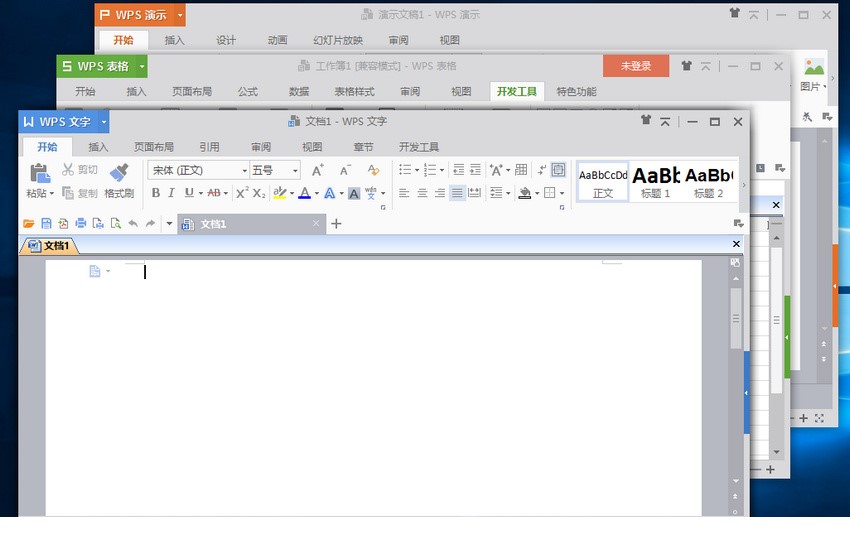Click the Copy icon in clipboard group
The height and width of the screenshot is (540, 850).
tap(68, 192)
